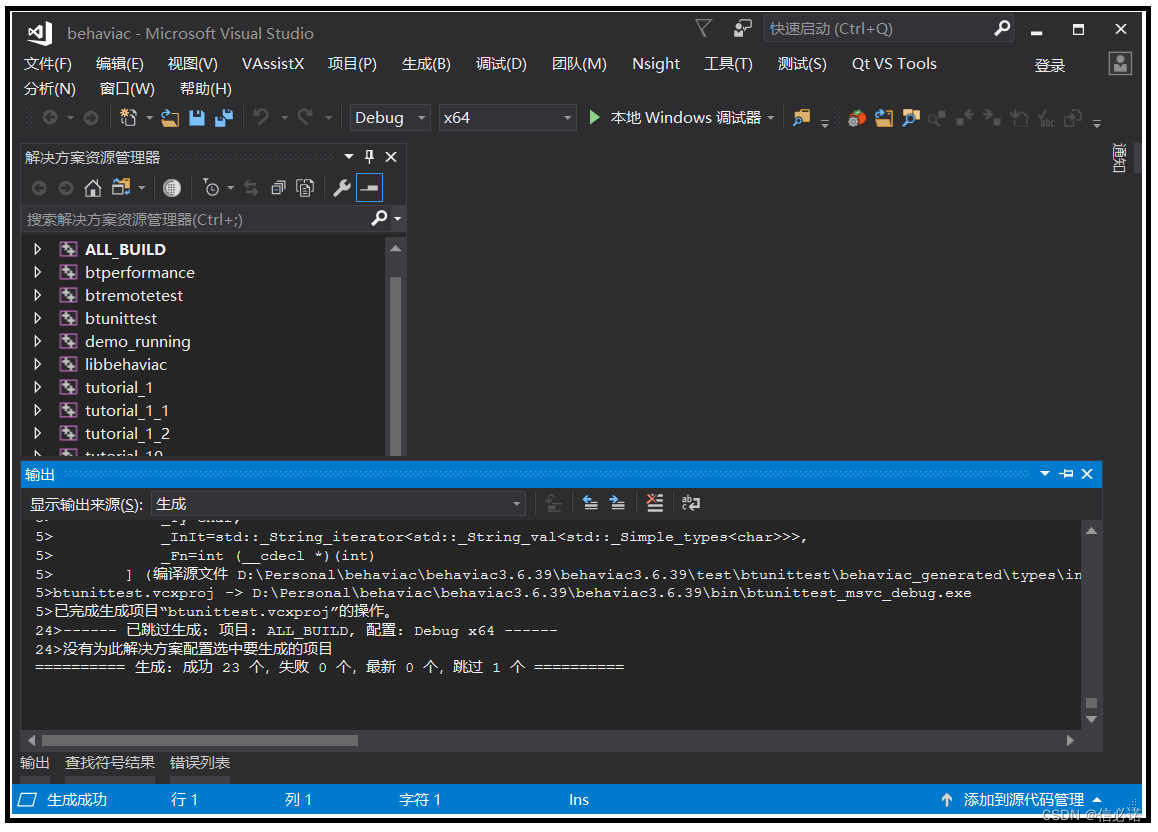Click the Redo arrow icon
Viewport: 1158px width, 832px height.
(305, 117)
